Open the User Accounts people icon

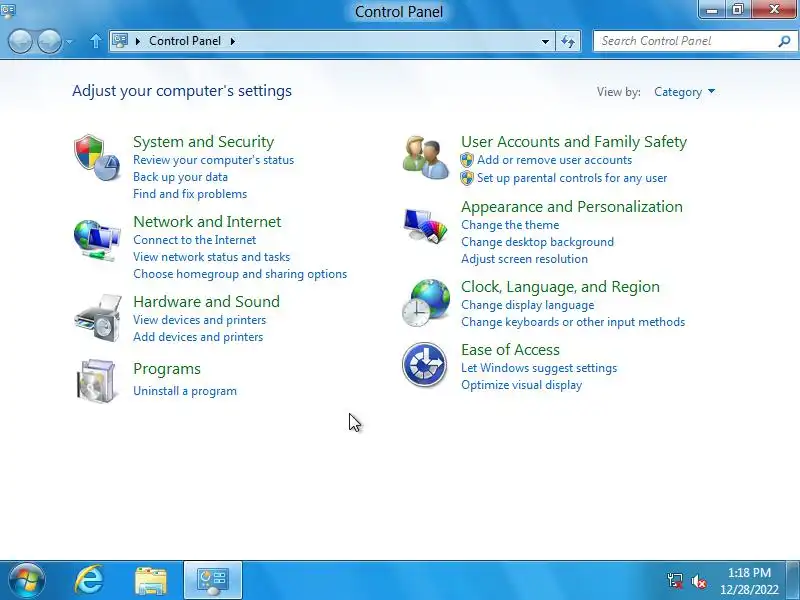pos(426,158)
